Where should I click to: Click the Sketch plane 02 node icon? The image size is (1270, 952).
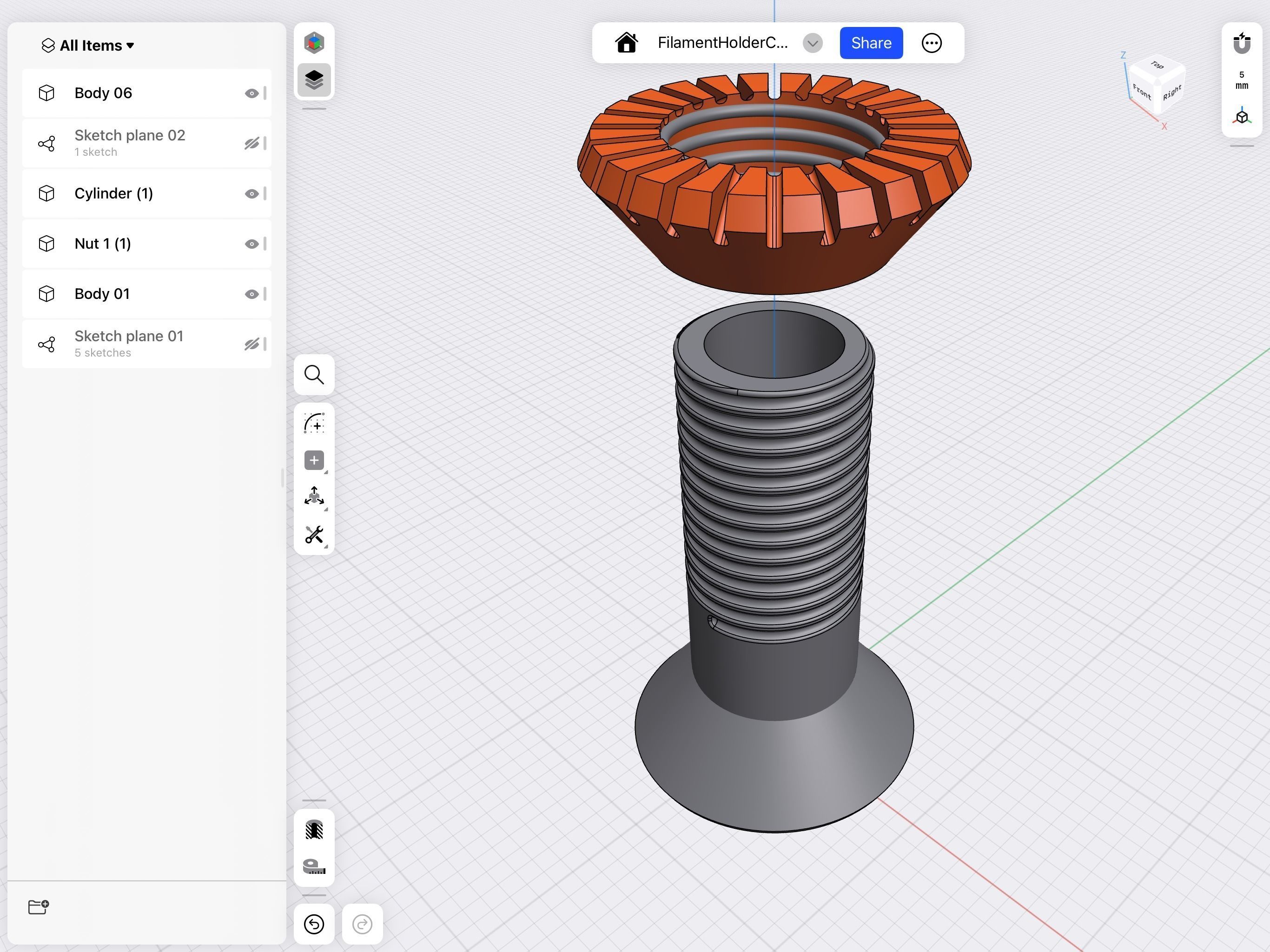pos(46,144)
